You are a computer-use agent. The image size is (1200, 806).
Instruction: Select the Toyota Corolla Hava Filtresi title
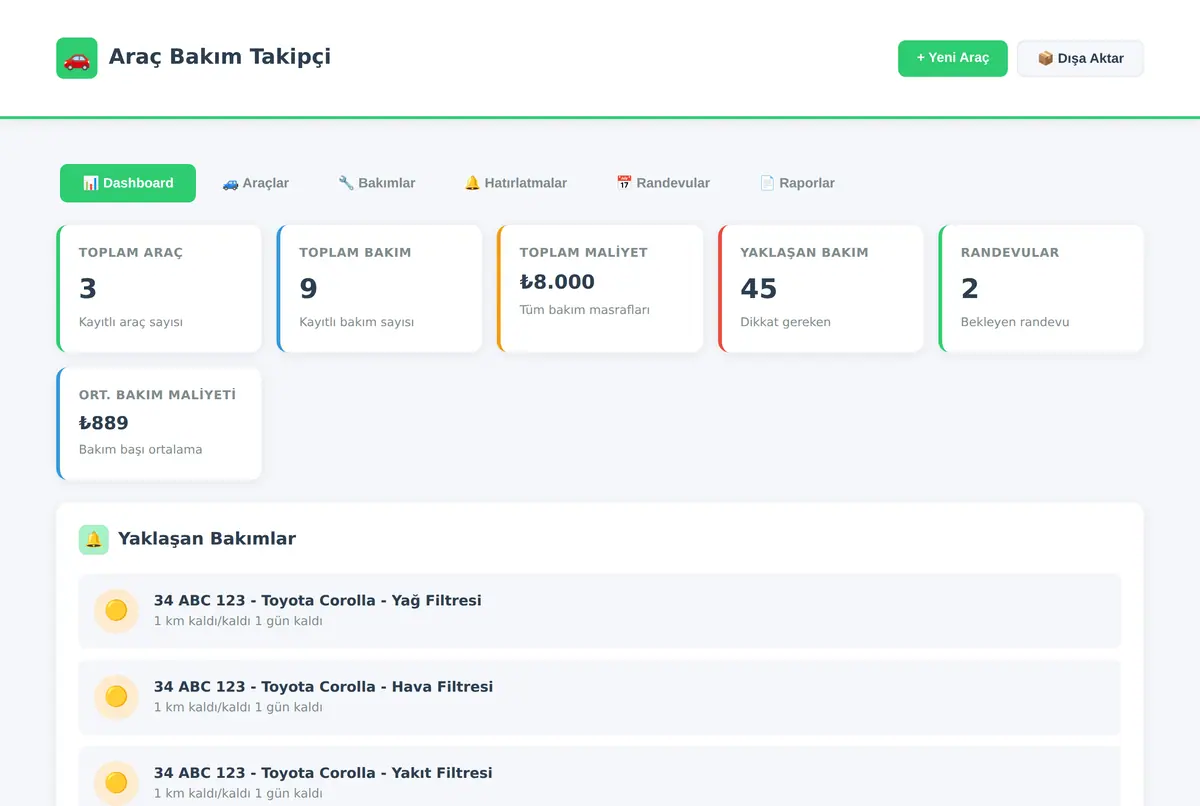[x=323, y=687]
